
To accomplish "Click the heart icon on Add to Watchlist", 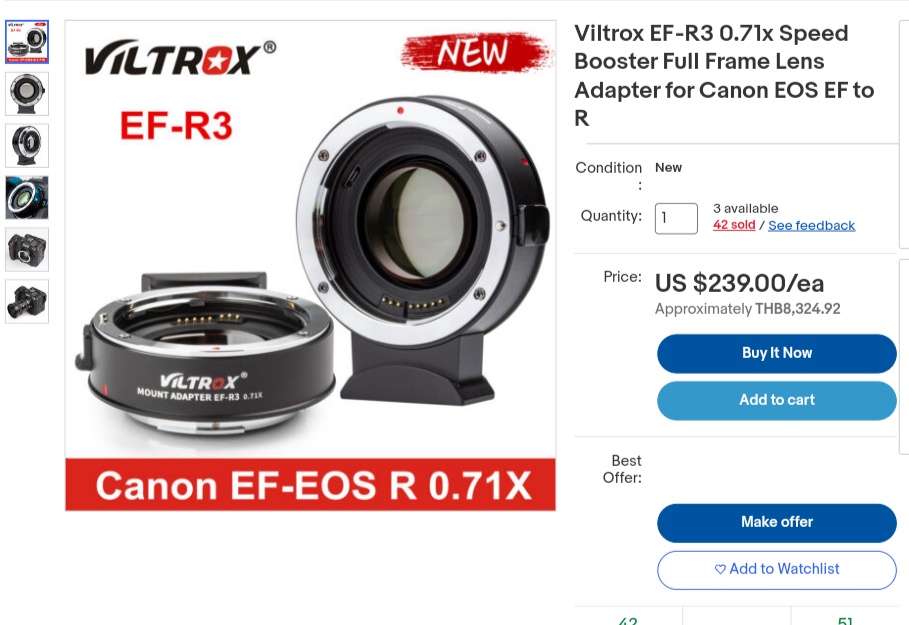I will pos(720,569).
